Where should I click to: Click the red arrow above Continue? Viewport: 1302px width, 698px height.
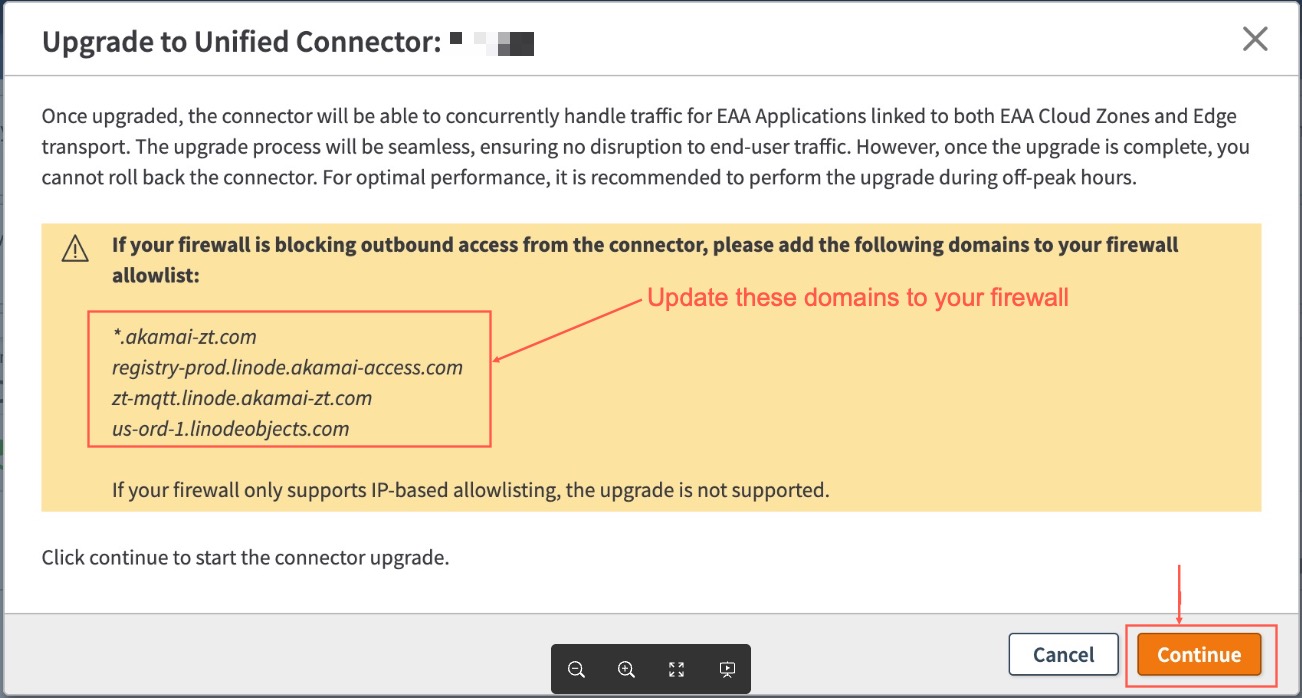tap(1181, 595)
